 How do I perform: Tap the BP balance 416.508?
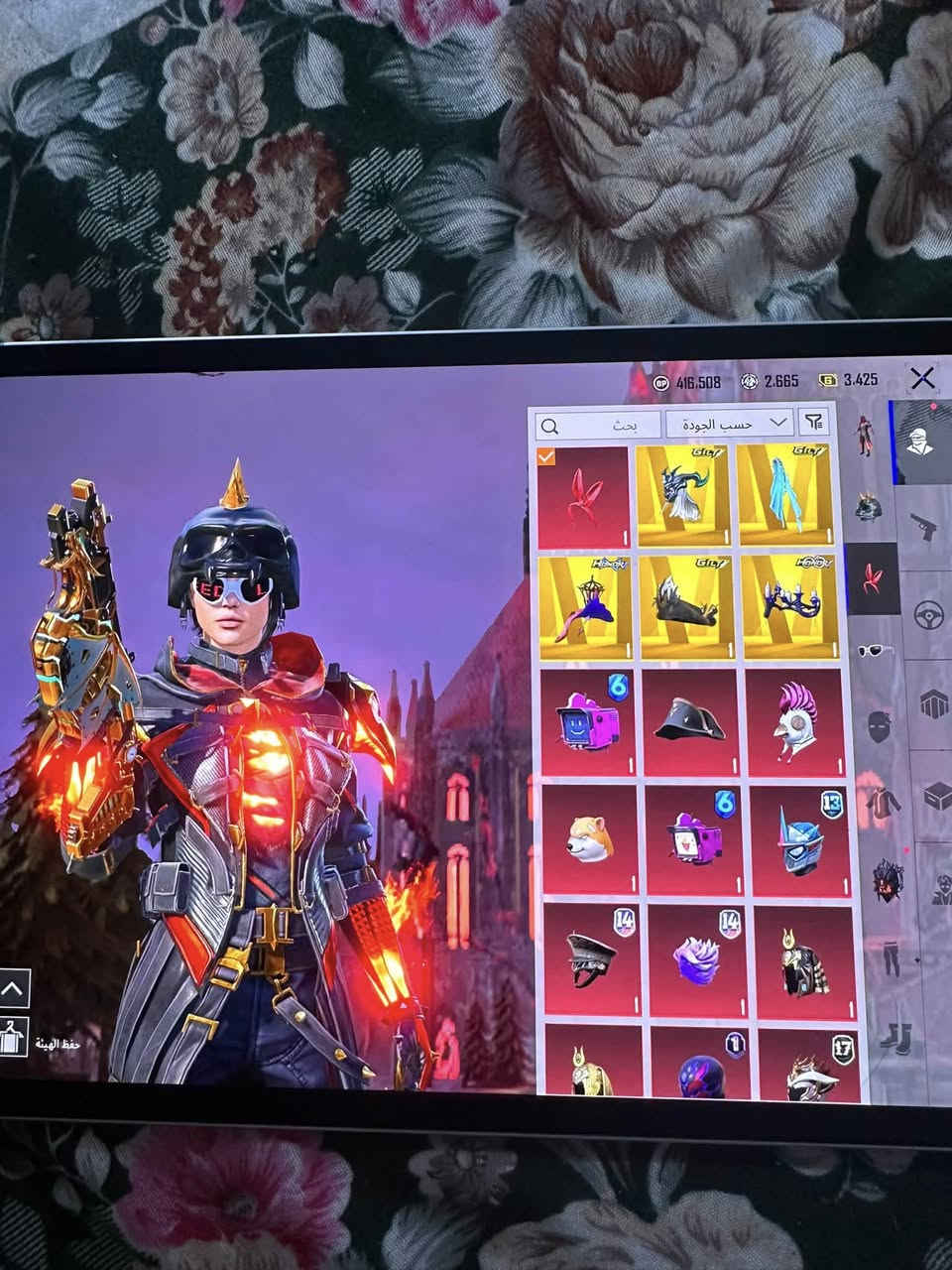(x=687, y=381)
